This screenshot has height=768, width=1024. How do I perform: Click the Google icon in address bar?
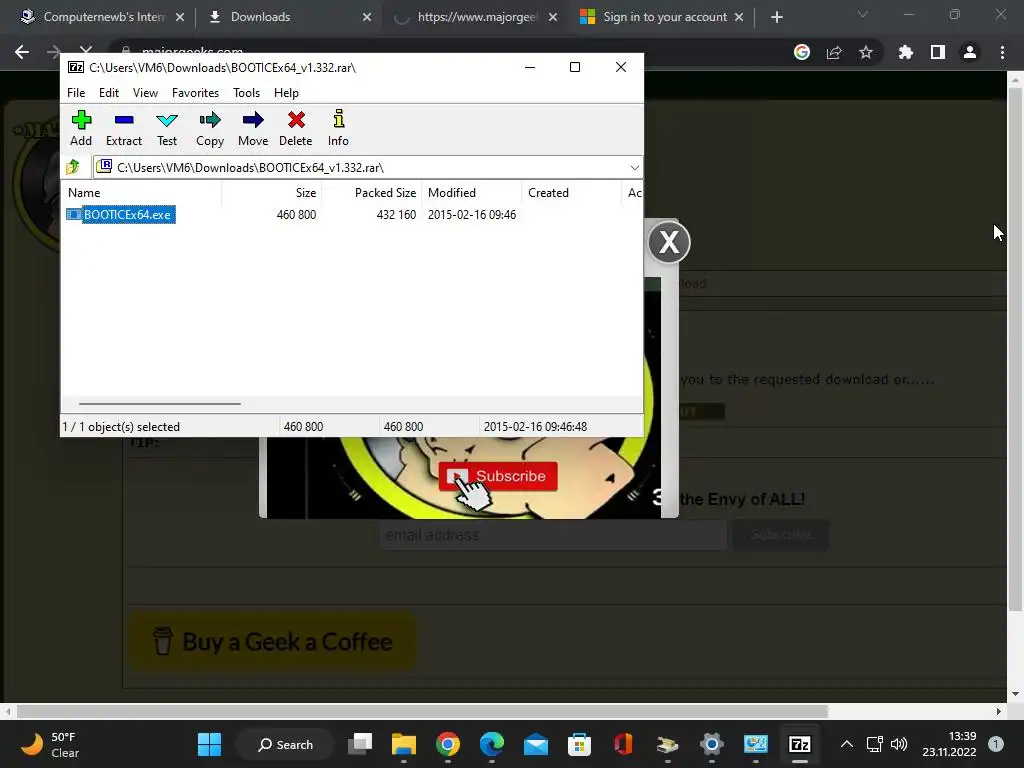click(802, 52)
